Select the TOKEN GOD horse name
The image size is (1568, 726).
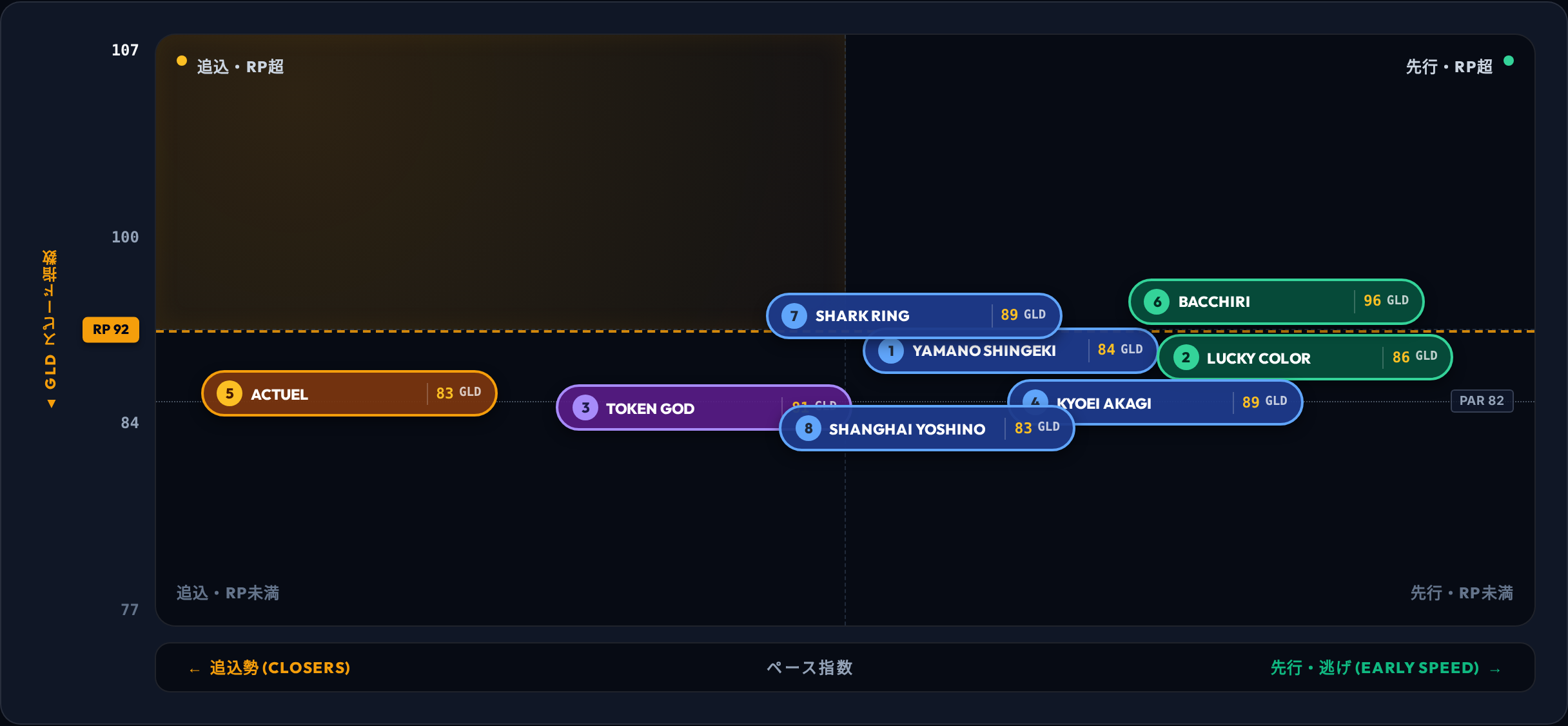point(650,409)
